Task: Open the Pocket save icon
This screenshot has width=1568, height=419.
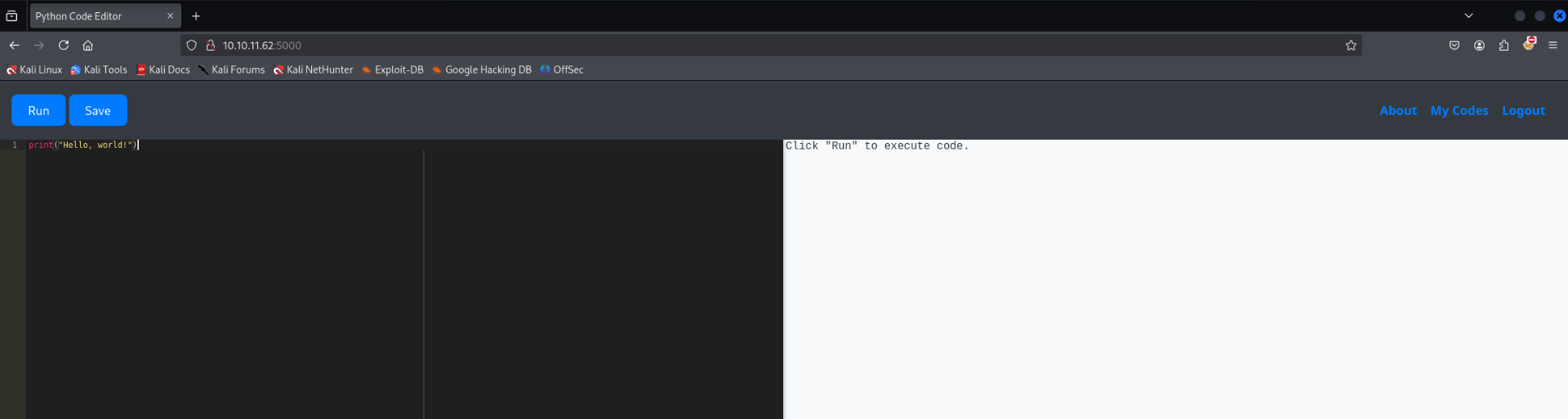Action: [x=1454, y=46]
